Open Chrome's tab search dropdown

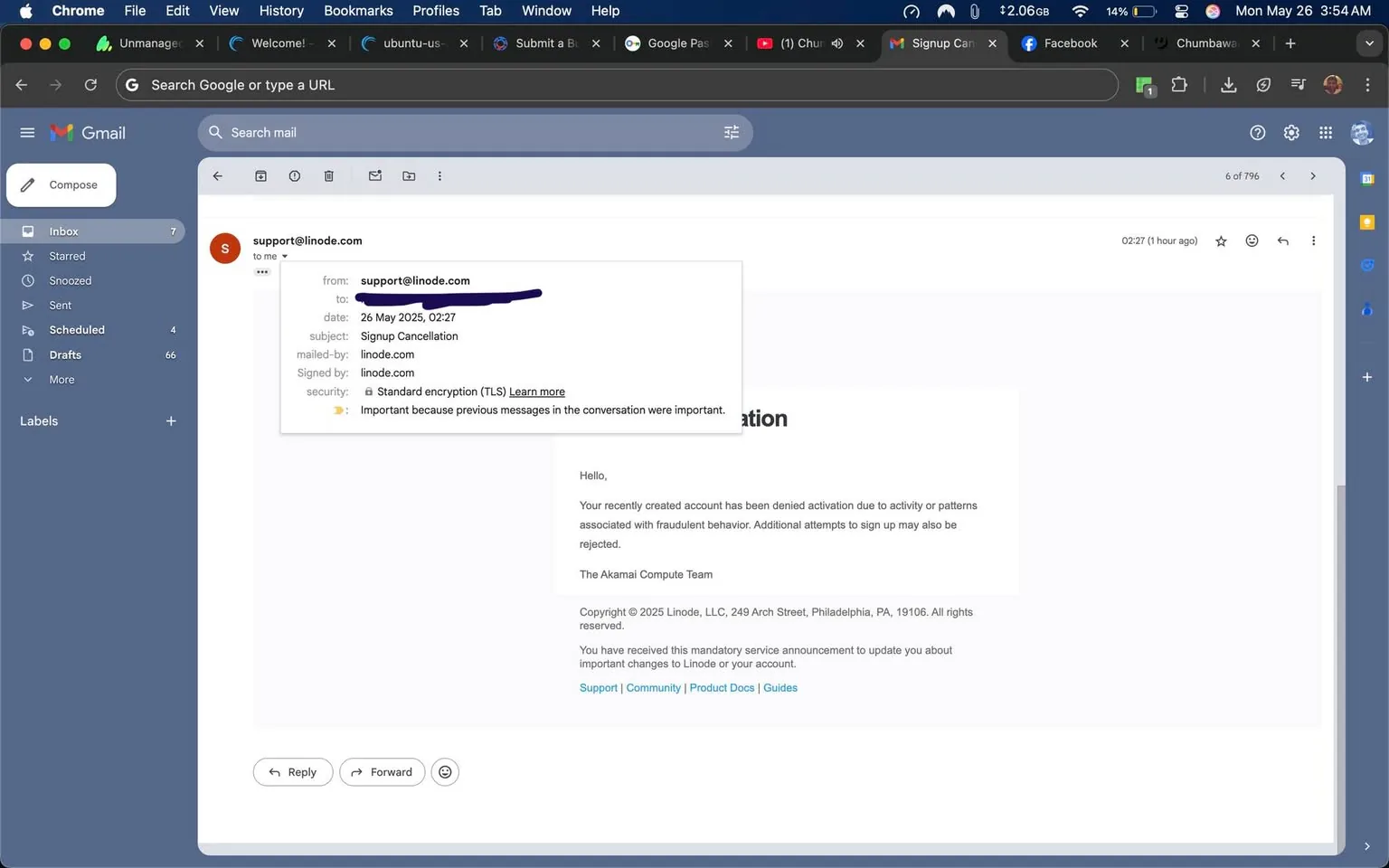coord(1369,42)
